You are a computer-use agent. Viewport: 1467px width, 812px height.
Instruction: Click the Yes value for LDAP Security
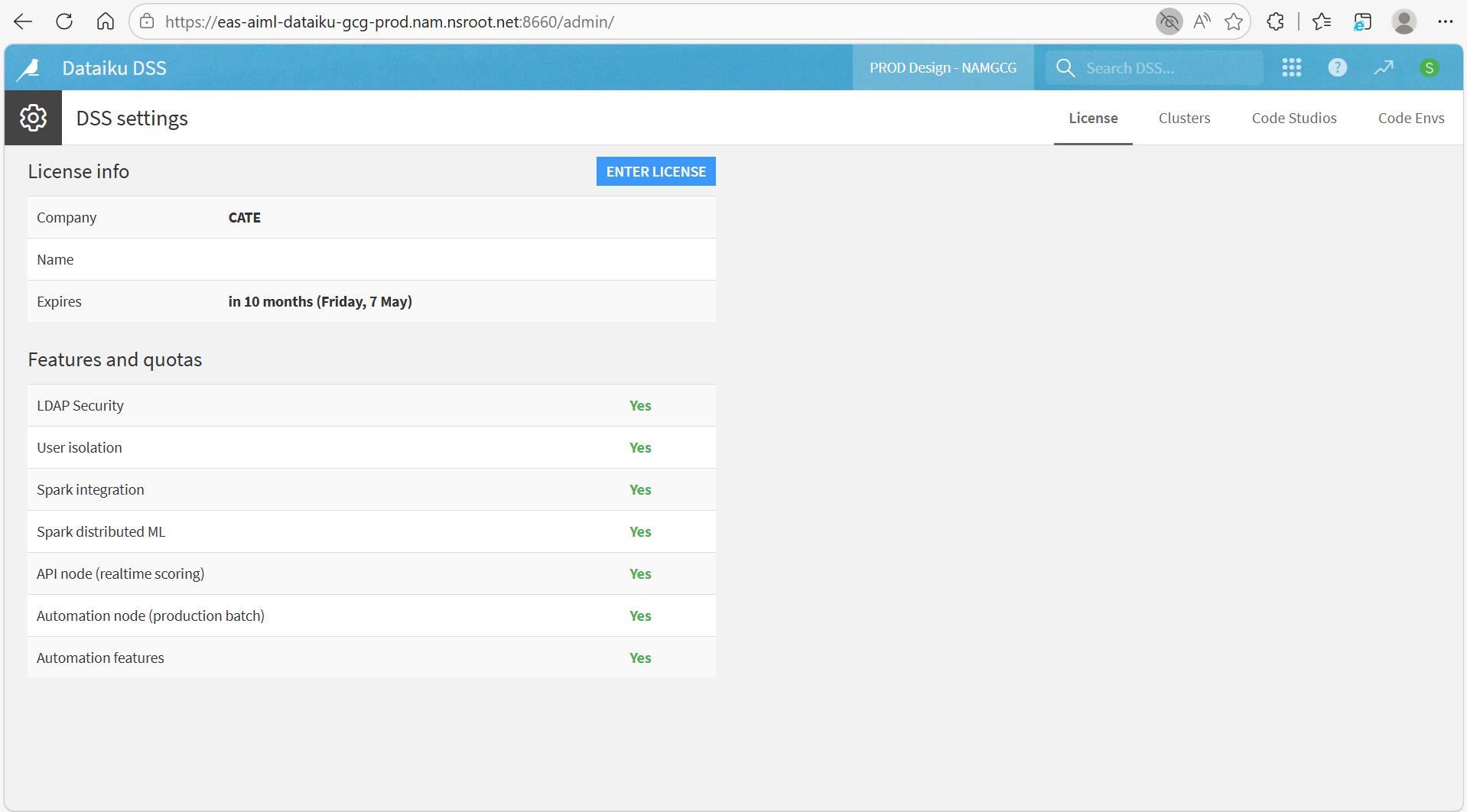click(x=640, y=406)
